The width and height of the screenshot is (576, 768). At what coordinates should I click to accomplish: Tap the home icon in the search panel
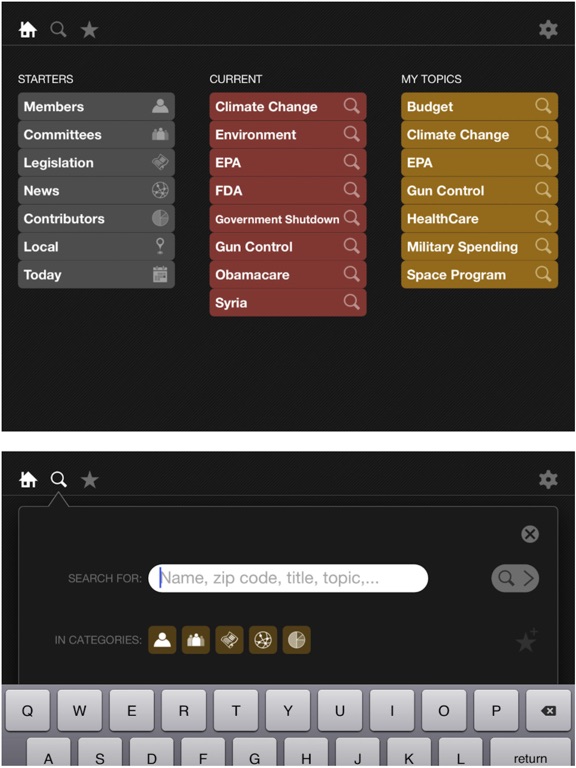(x=28, y=479)
